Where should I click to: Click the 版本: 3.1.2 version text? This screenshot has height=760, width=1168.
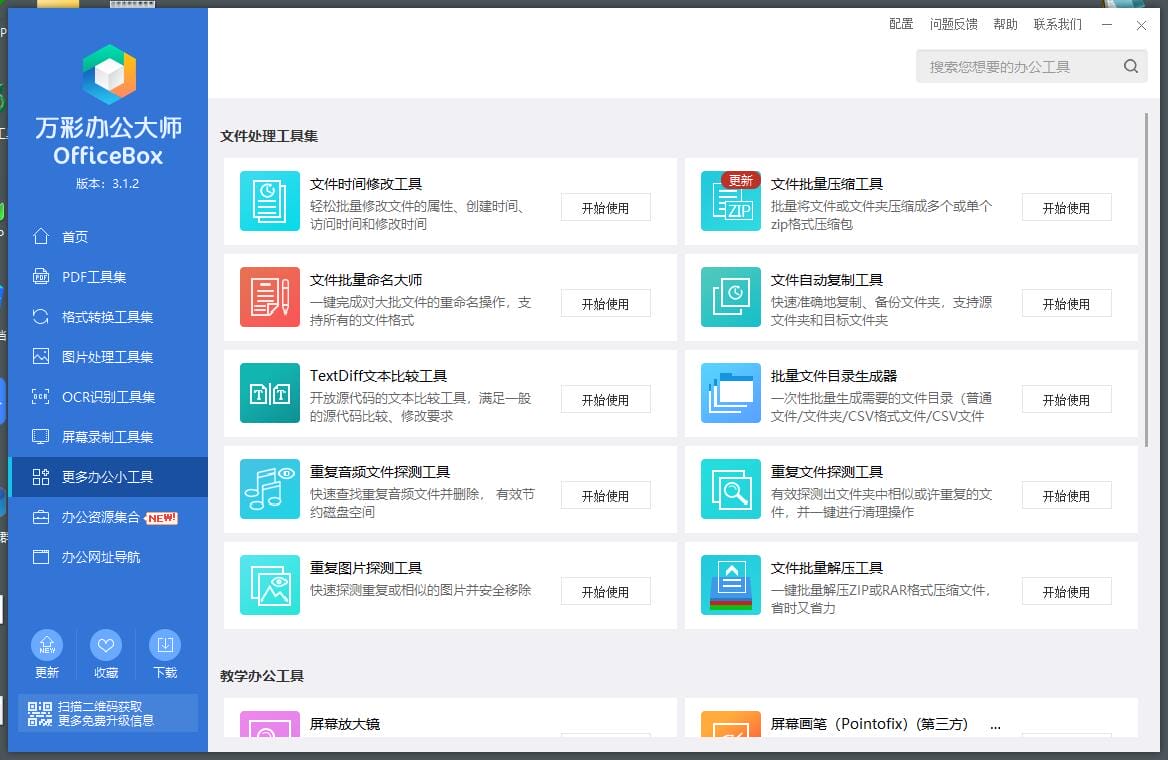tap(107, 183)
